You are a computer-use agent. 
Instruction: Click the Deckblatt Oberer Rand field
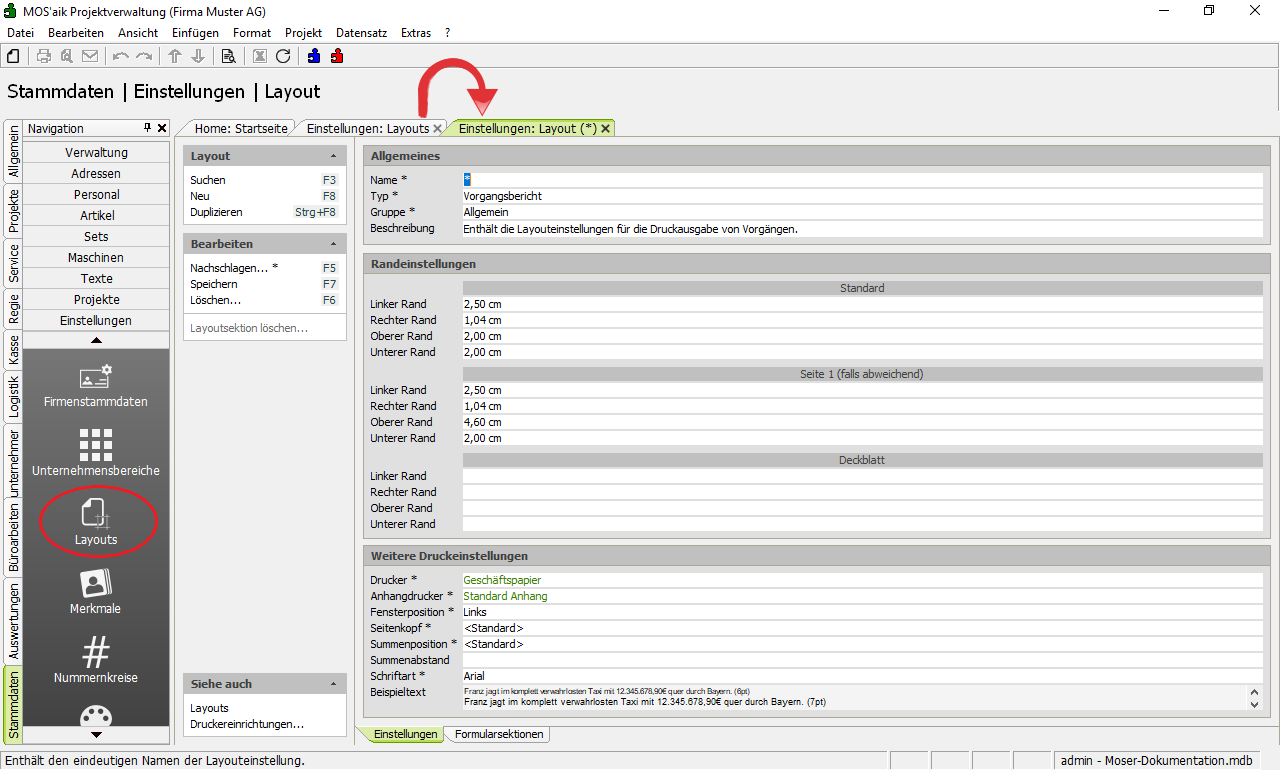[862, 508]
